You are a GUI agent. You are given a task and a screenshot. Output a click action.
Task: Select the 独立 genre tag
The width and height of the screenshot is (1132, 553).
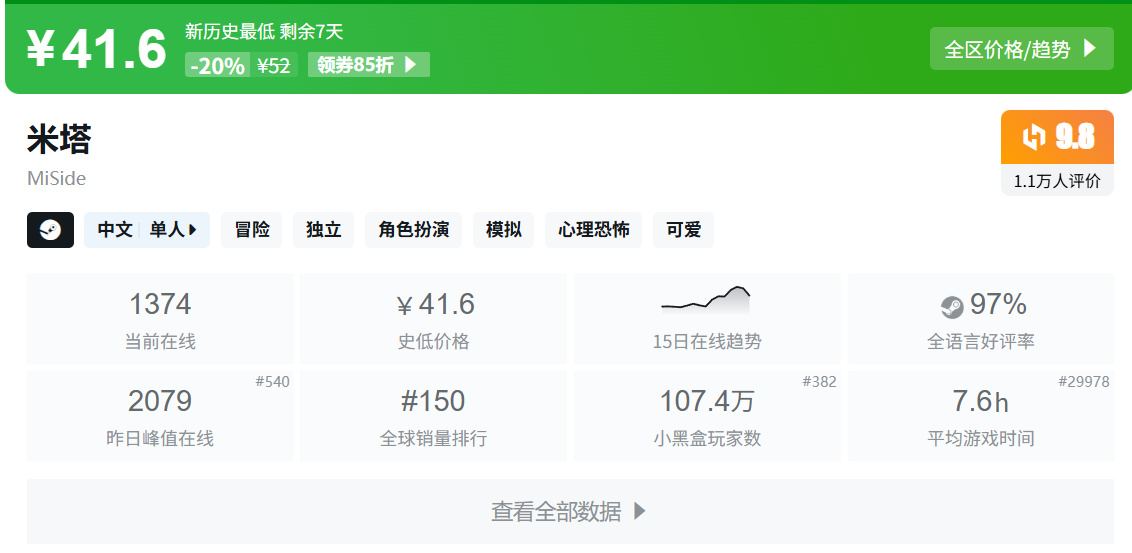click(x=323, y=230)
